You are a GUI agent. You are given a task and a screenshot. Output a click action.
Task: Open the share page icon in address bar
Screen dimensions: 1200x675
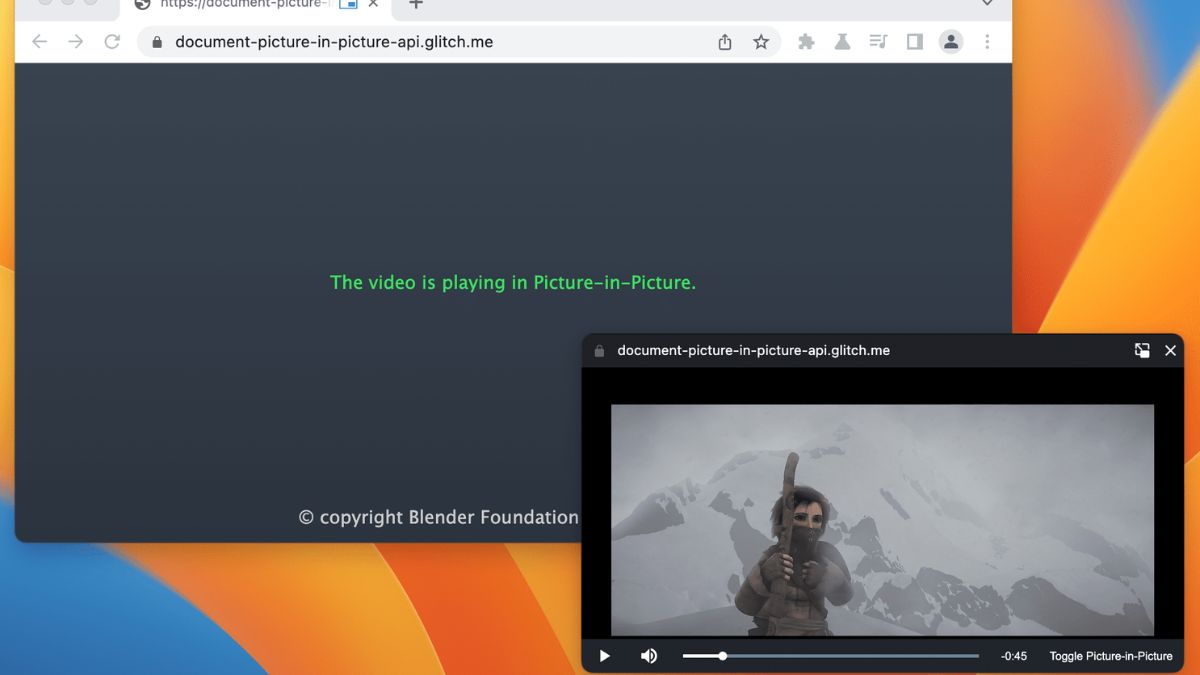725,42
